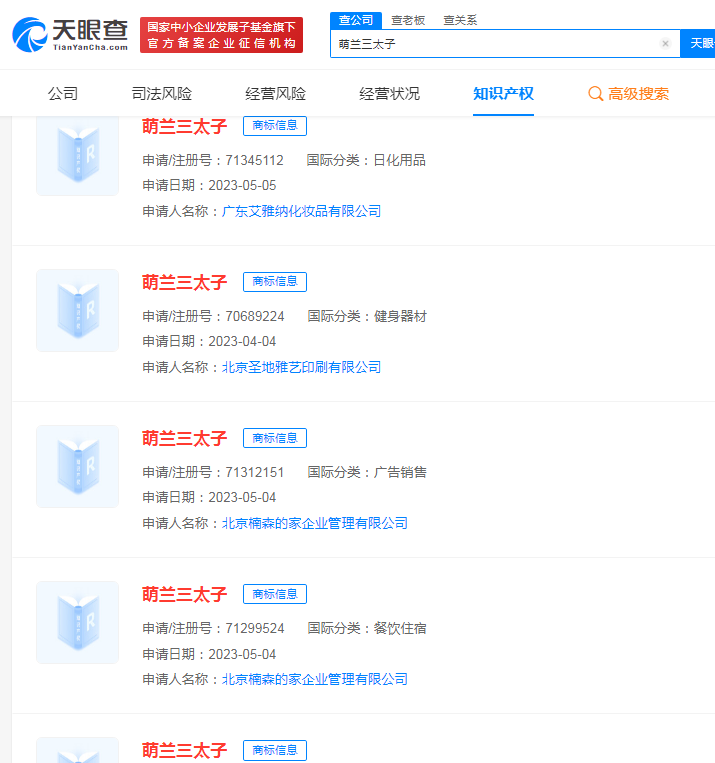Open 萌兰三太子 title in 广告销售 entry
The height and width of the screenshot is (763, 715).
[x=184, y=438]
